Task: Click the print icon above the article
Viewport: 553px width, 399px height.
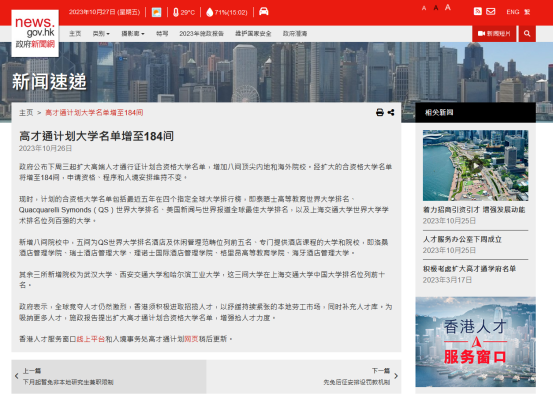Action: tap(379, 113)
